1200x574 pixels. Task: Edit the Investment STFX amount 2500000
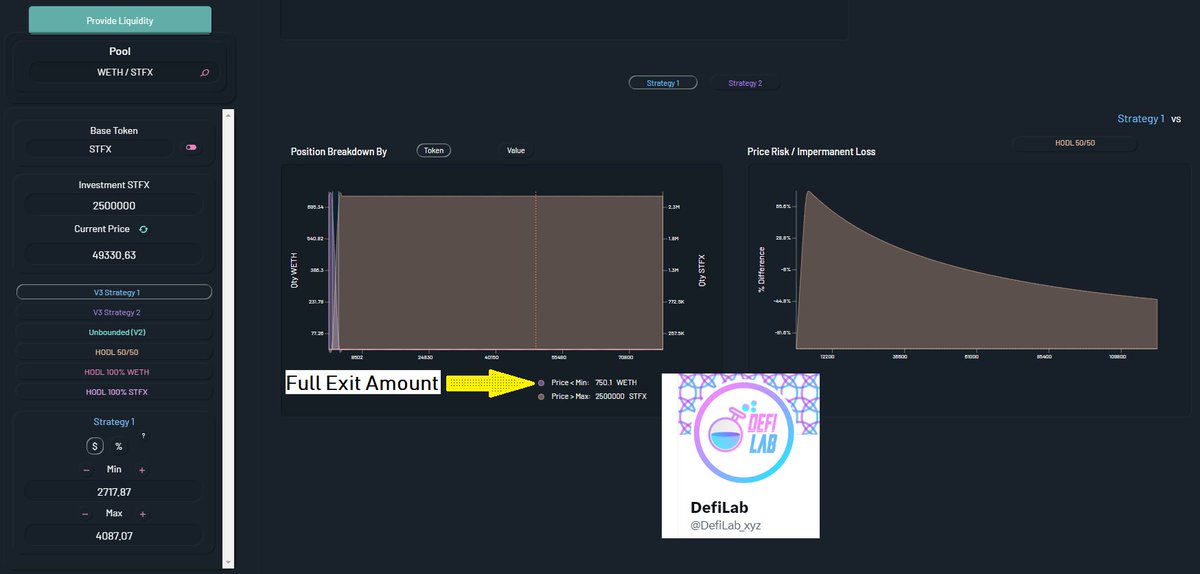[x=114, y=205]
